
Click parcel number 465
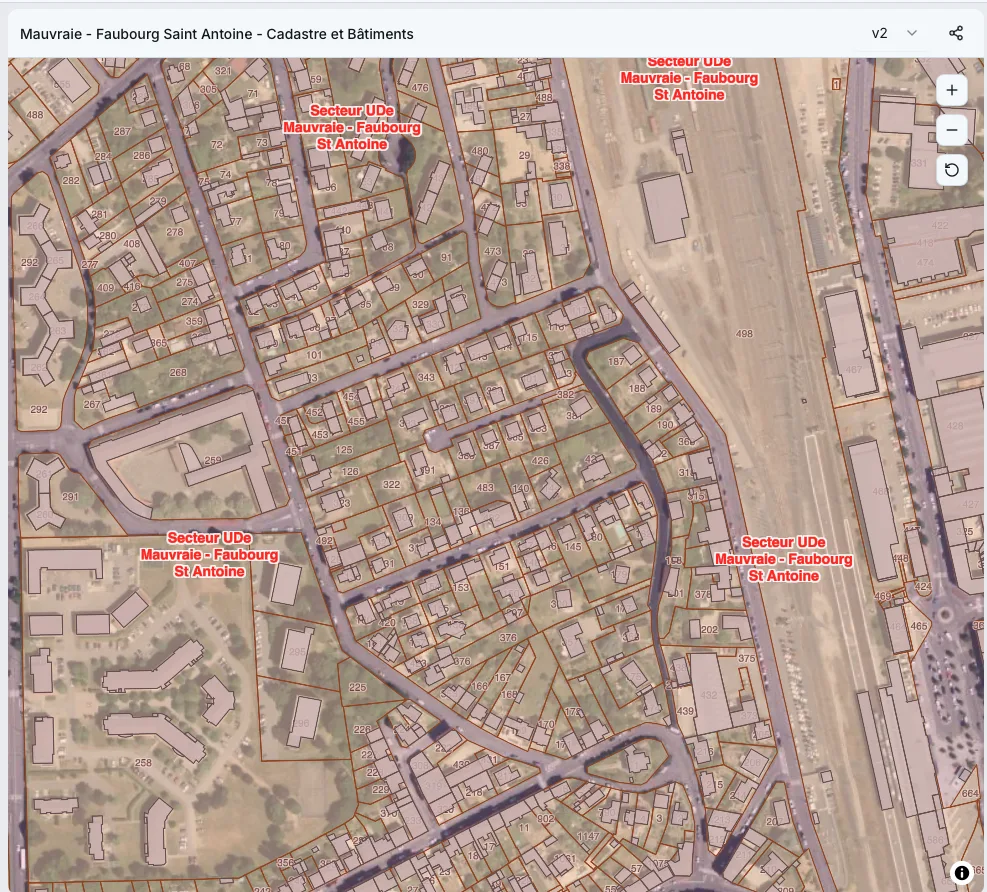(x=919, y=626)
